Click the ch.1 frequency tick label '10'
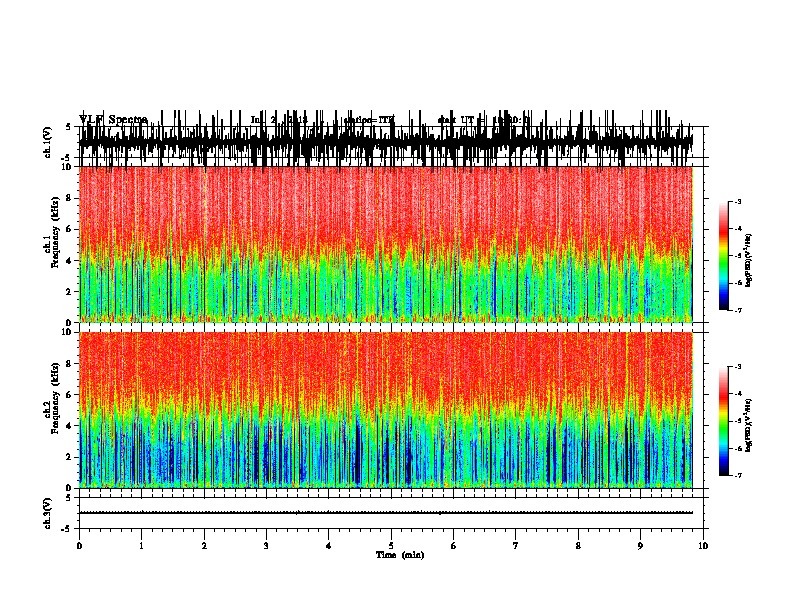The image size is (792, 612). click(67, 167)
